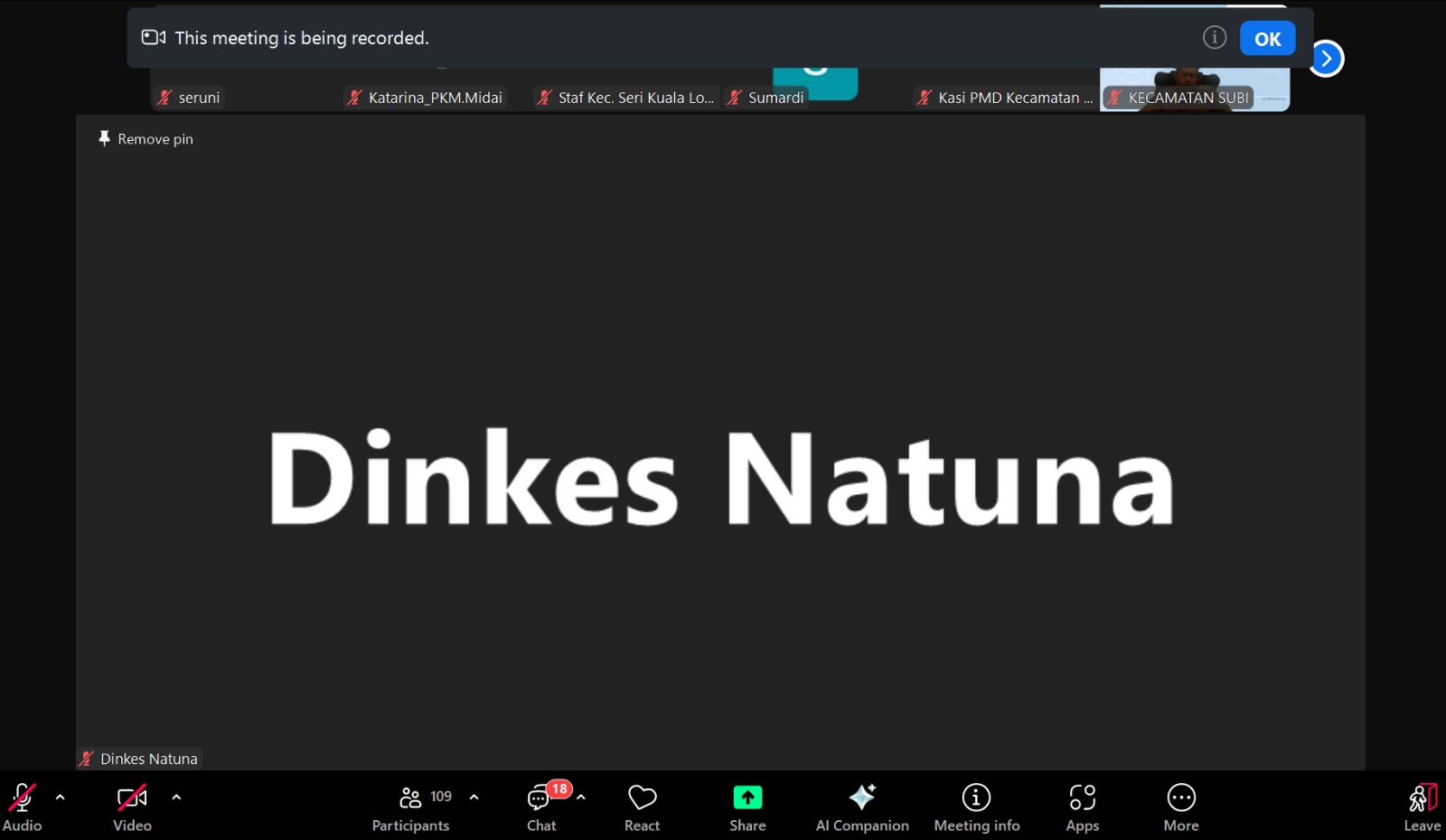Screen dimensions: 1446x840
Task: Click the recording info icon
Action: 1214,38
